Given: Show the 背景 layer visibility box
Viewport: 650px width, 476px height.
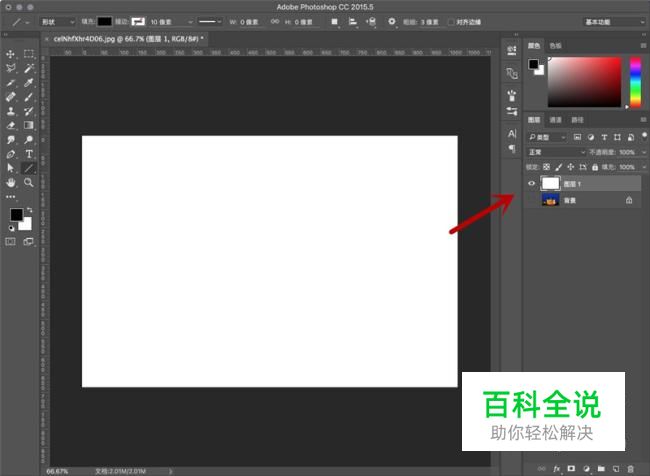Looking at the screenshot, I should coord(531,200).
